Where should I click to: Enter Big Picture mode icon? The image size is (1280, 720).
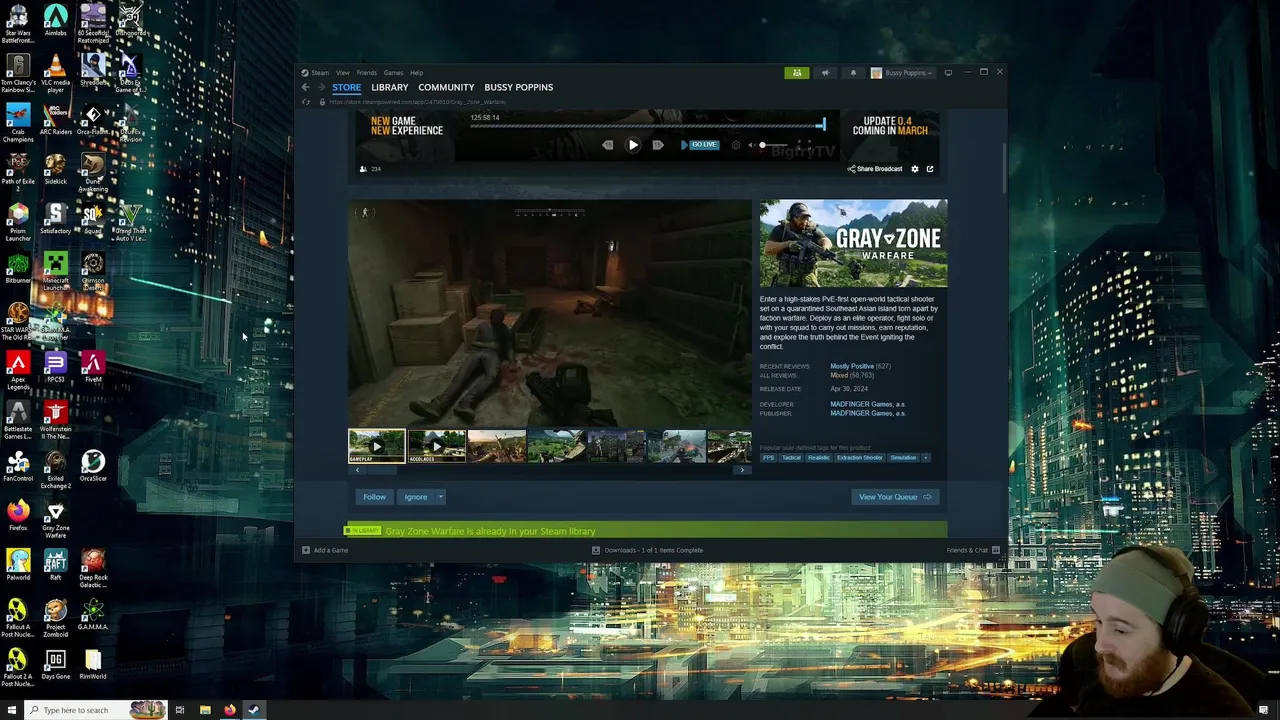click(x=948, y=72)
